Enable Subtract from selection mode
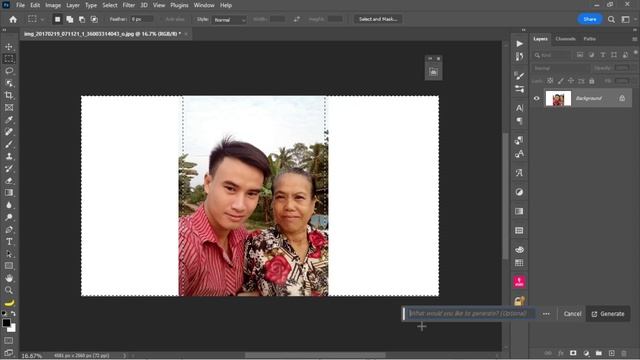This screenshot has height=360, width=640. [x=82, y=19]
